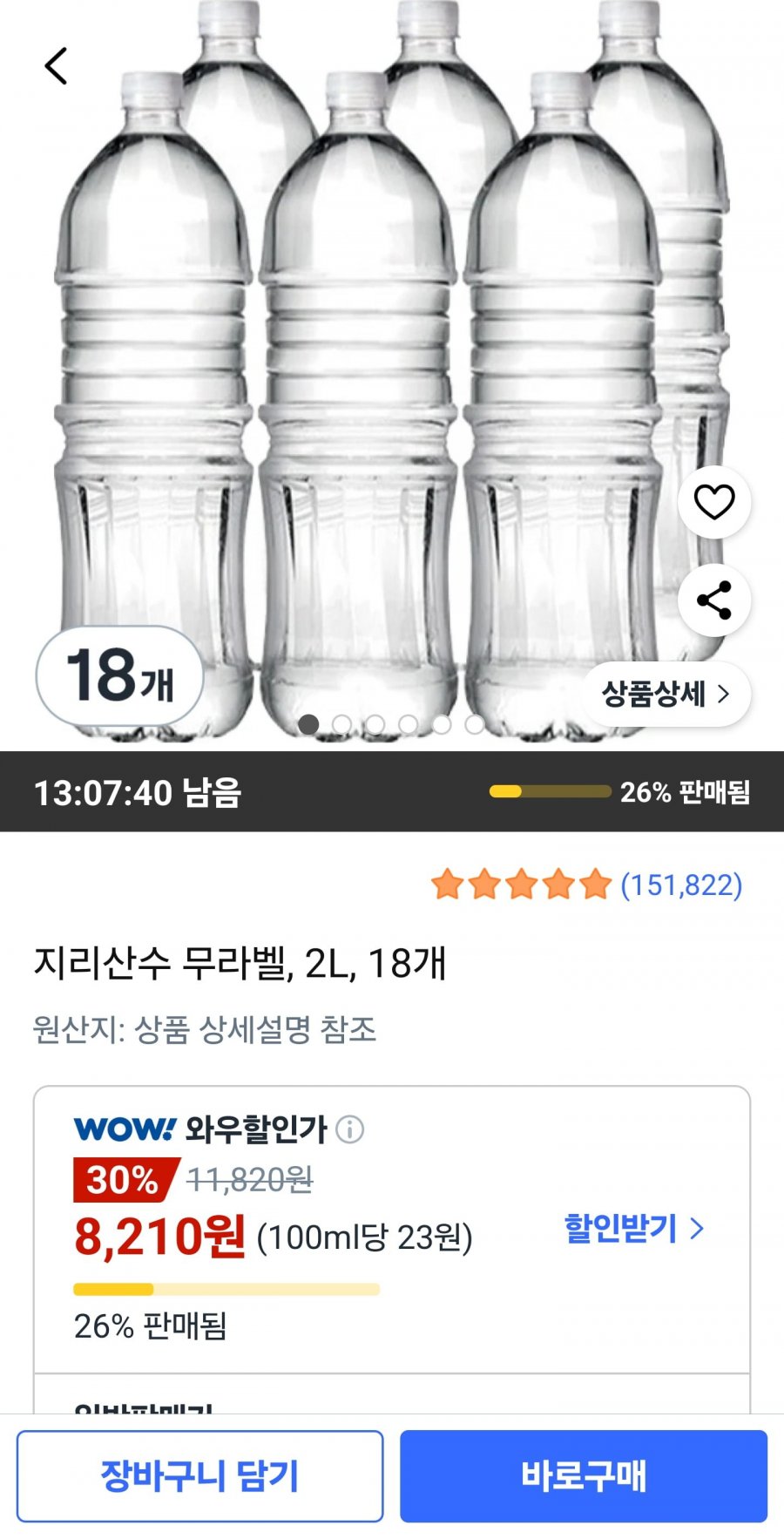This screenshot has height=1539, width=784.
Task: Tap the sold progress bar in dark banner
Action: pos(550,791)
